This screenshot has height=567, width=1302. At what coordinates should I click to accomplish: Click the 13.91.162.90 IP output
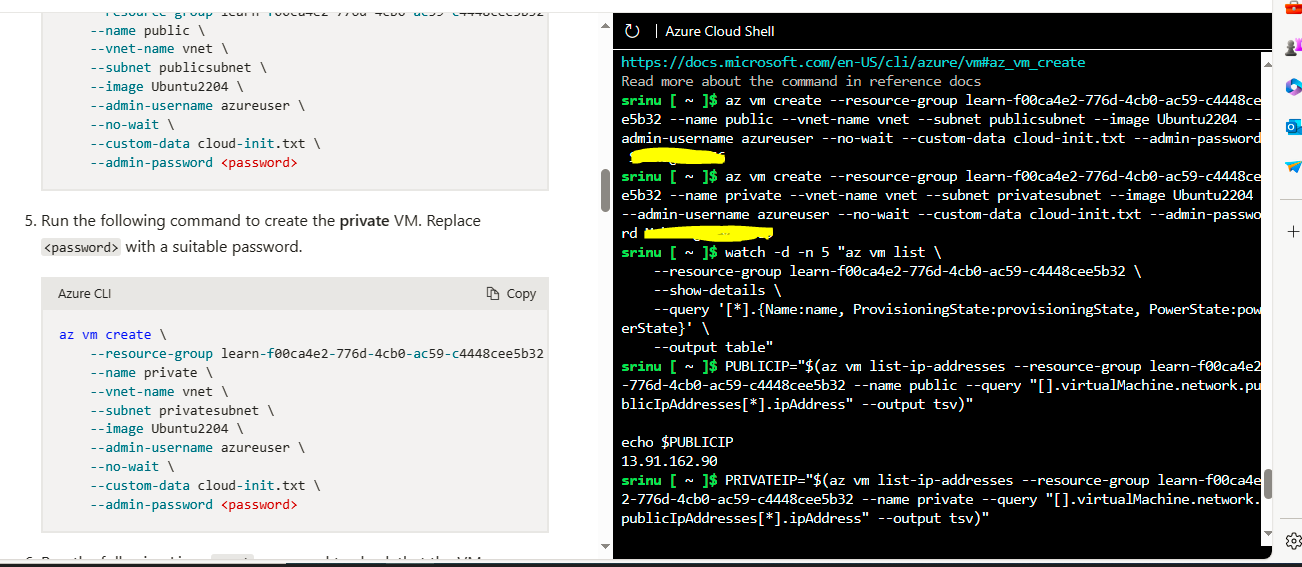click(669, 461)
